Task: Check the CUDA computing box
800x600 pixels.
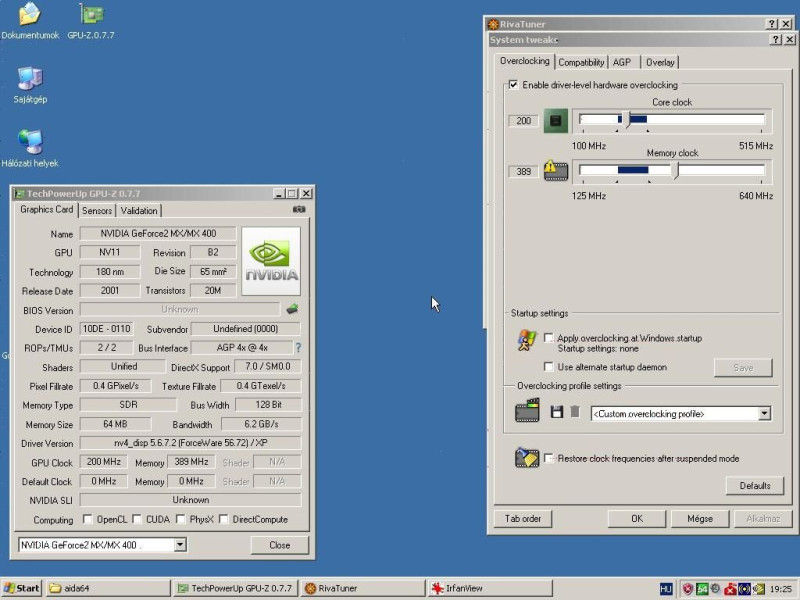Action: pos(137,519)
